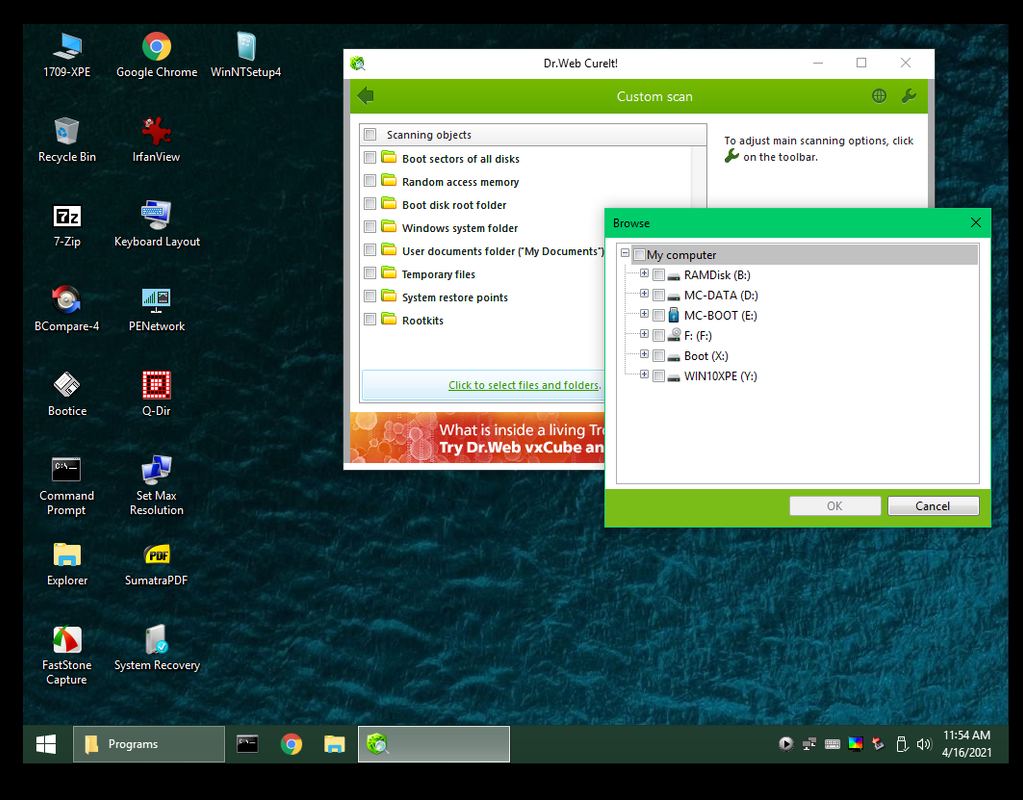Open Chrome from the taskbar
Screen dimensions: 1023x800
[x=292, y=744]
